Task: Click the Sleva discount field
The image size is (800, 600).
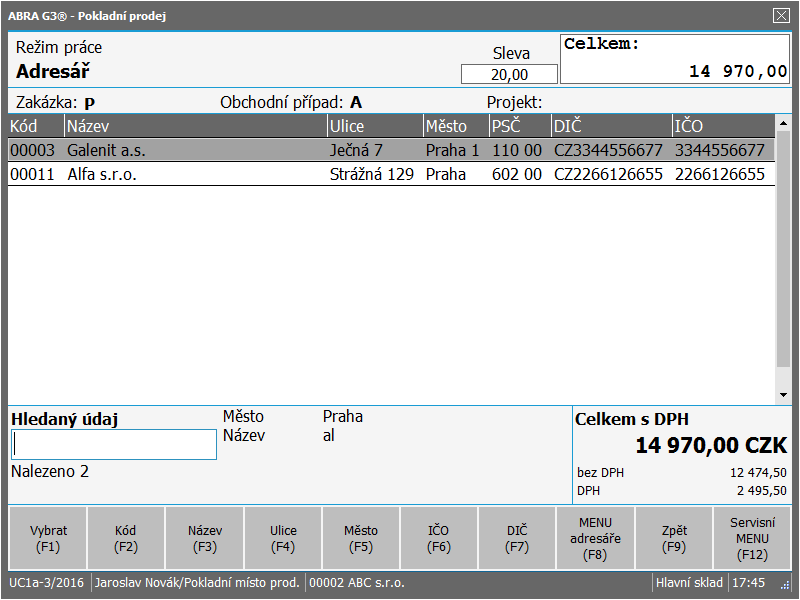Action: (x=509, y=74)
